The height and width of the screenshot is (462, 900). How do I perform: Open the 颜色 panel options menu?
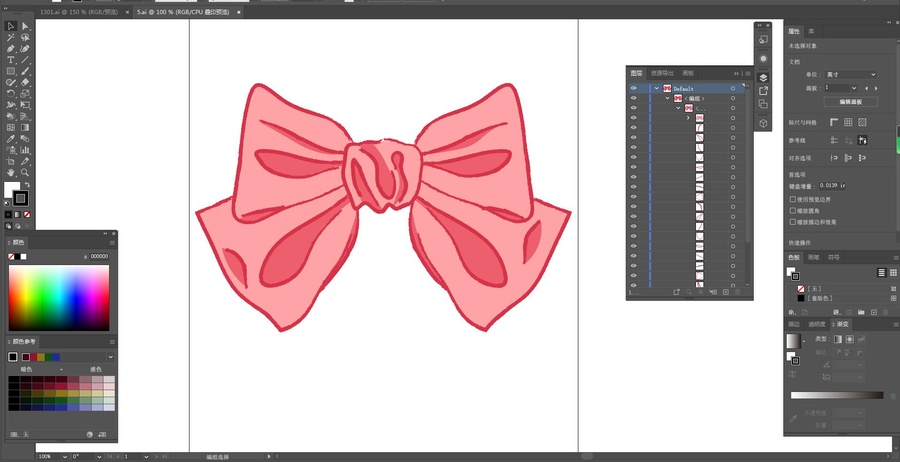click(112, 243)
